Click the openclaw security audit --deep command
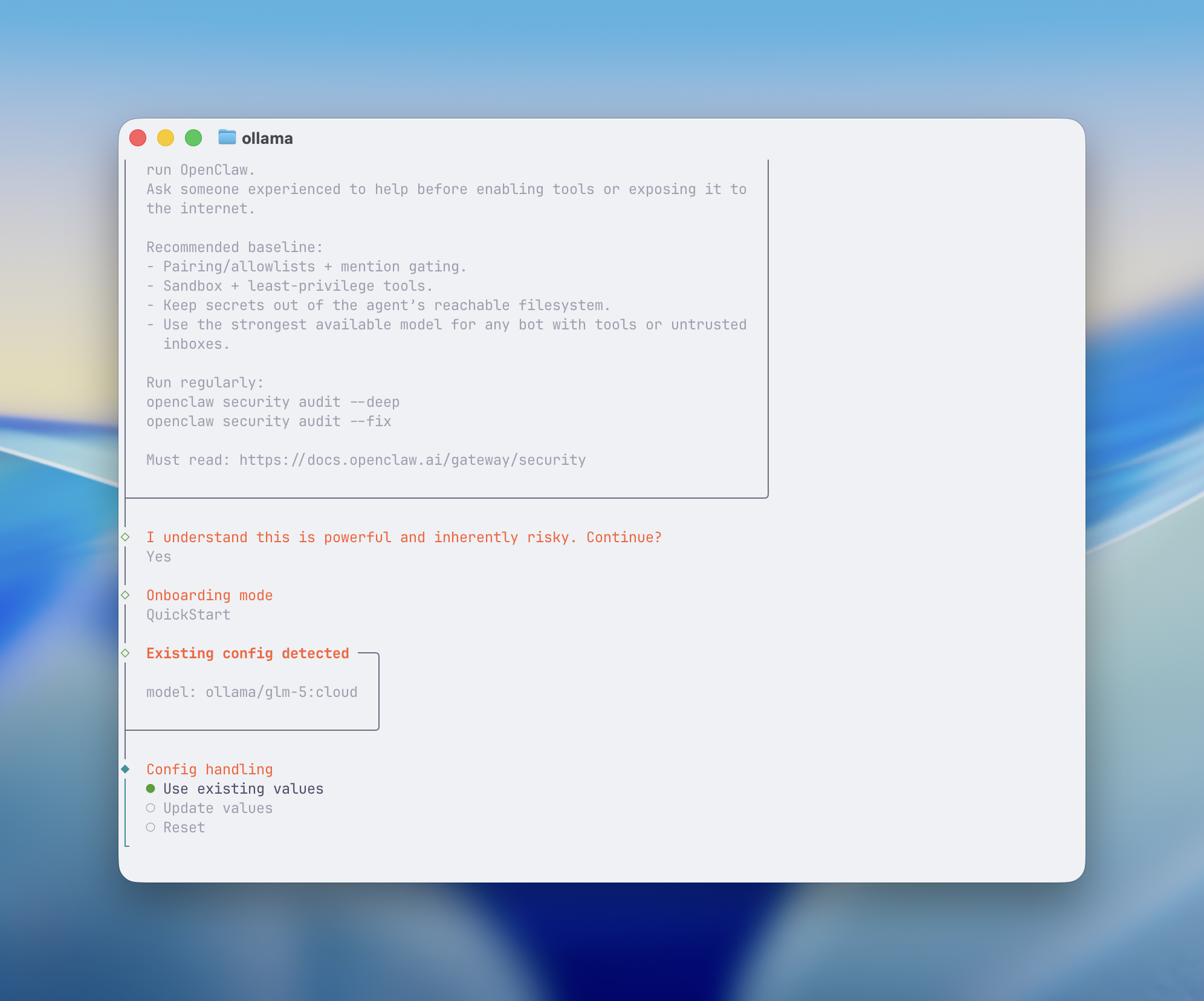Viewport: 1204px width, 1001px height. pyautogui.click(x=273, y=401)
